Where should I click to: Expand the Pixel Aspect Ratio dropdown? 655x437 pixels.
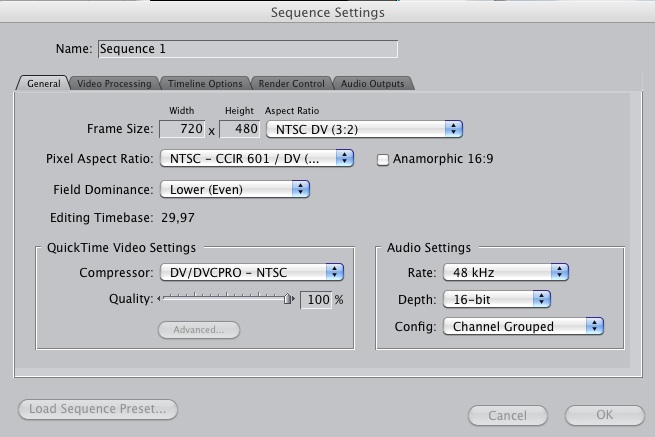pos(256,158)
